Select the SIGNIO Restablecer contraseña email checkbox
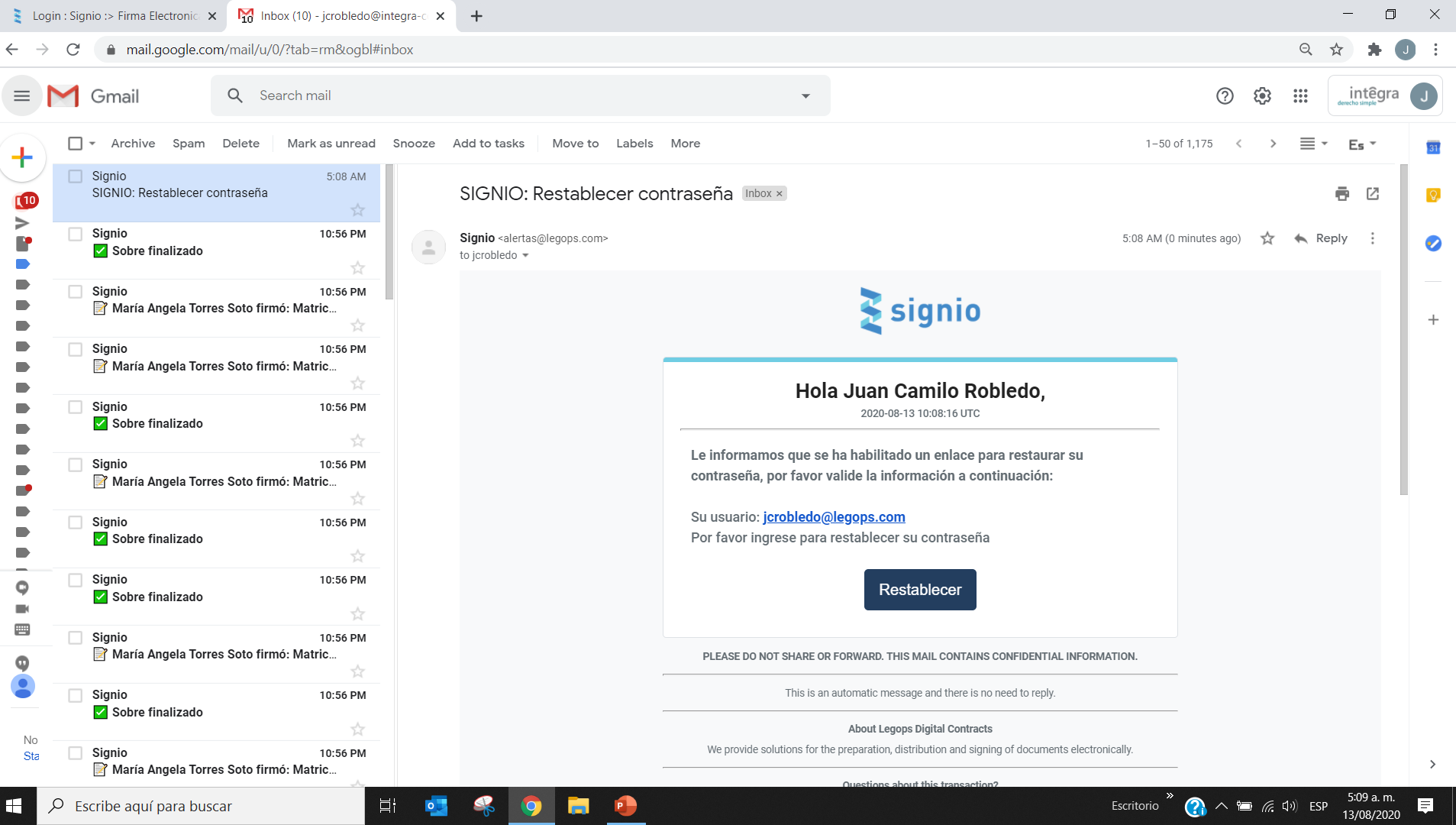Screen dimensions: 1456x825 coord(75,176)
